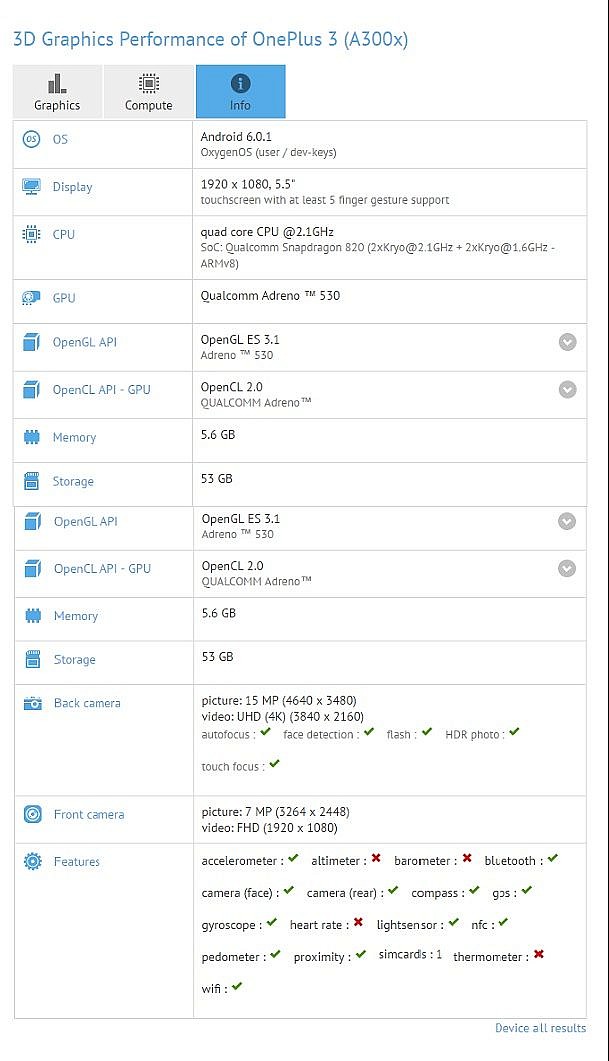Screen dimensions: 609x1061
Task: Click the Snapdragon 820 SoC description
Action: 378,255
